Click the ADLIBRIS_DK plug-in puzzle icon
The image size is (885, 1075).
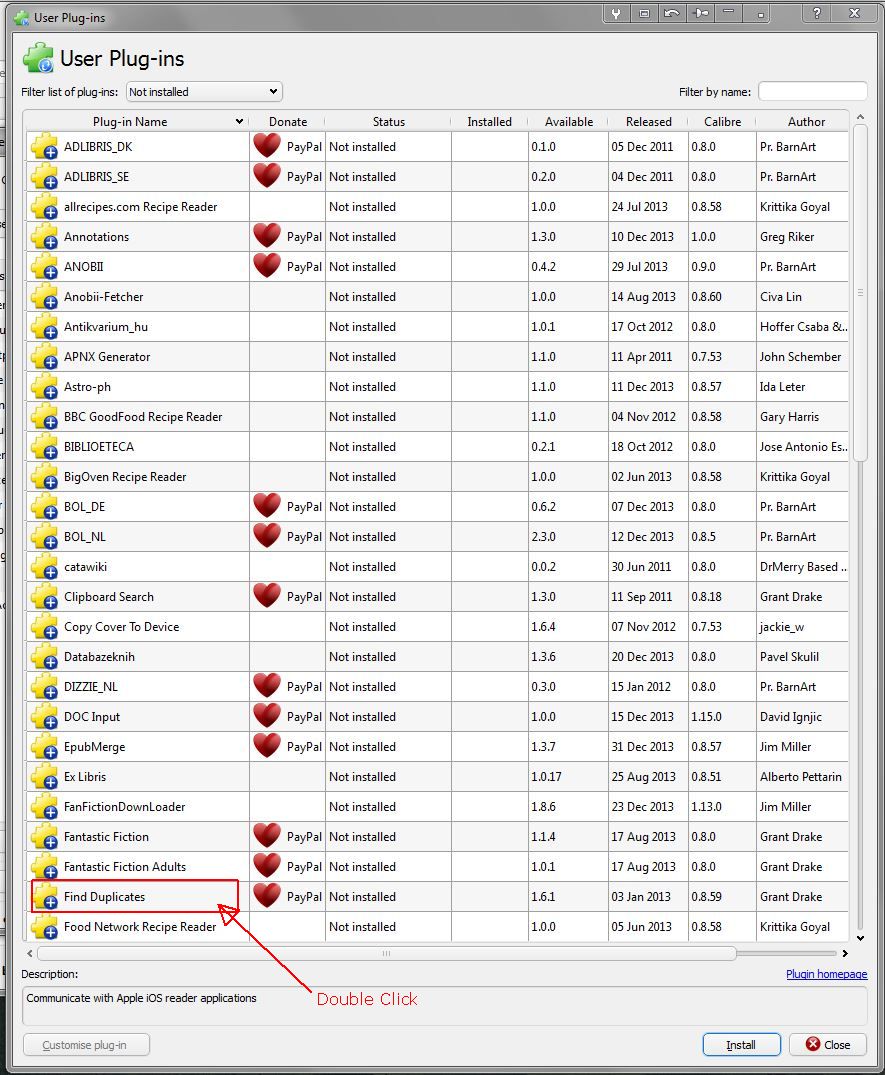pyautogui.click(x=44, y=147)
